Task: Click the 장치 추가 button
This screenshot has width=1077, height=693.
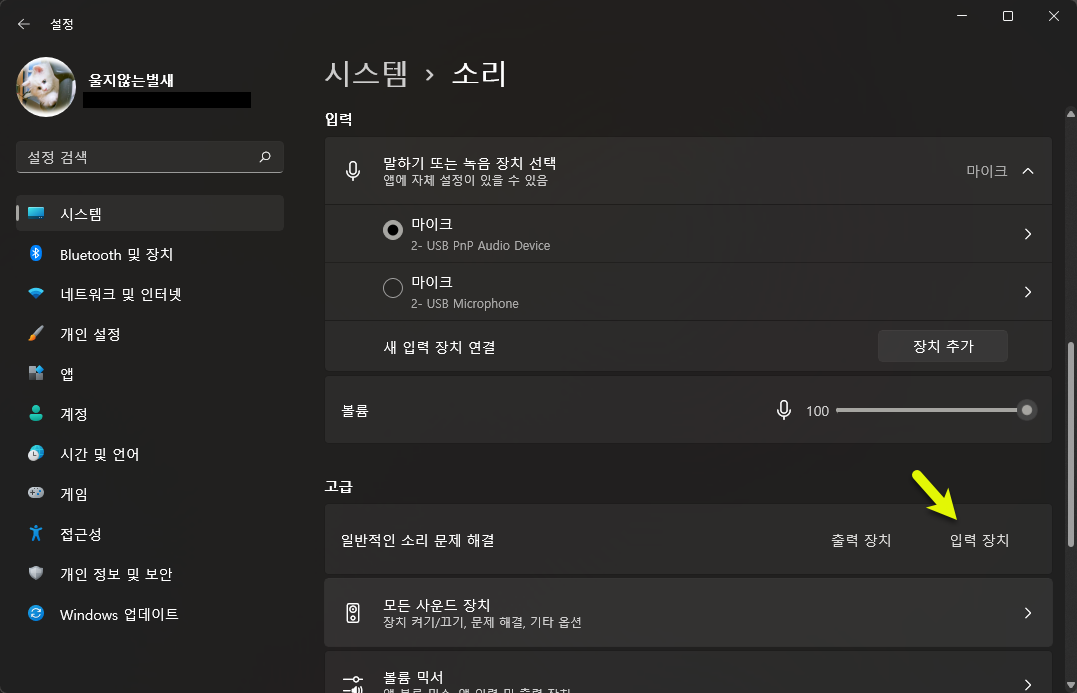Action: [x=943, y=346]
